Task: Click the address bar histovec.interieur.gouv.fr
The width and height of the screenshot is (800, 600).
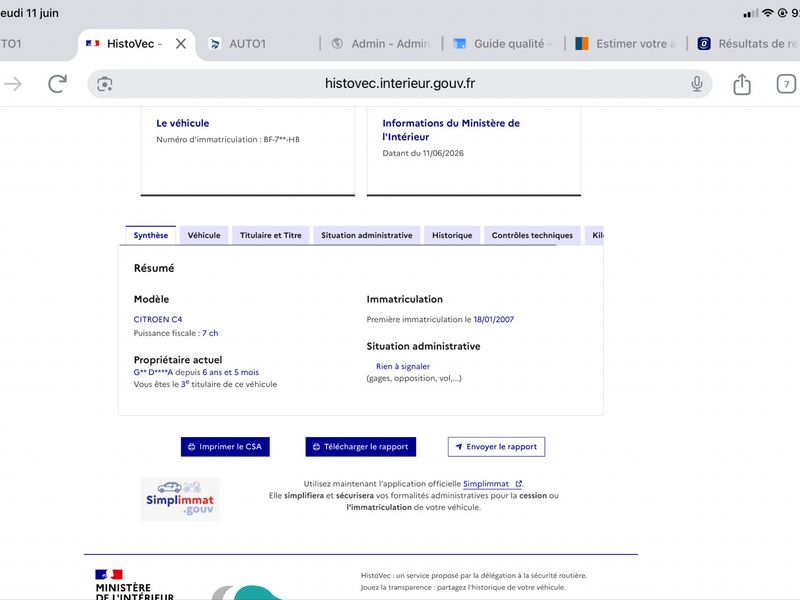Action: (x=399, y=84)
